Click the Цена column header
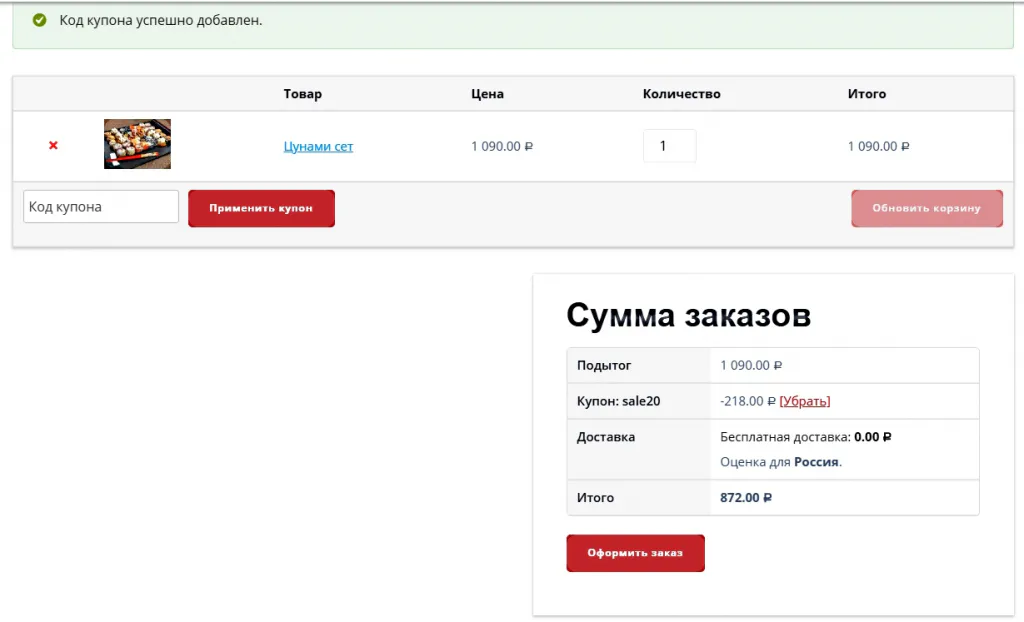The height and width of the screenshot is (622, 1024). pyautogui.click(x=487, y=94)
